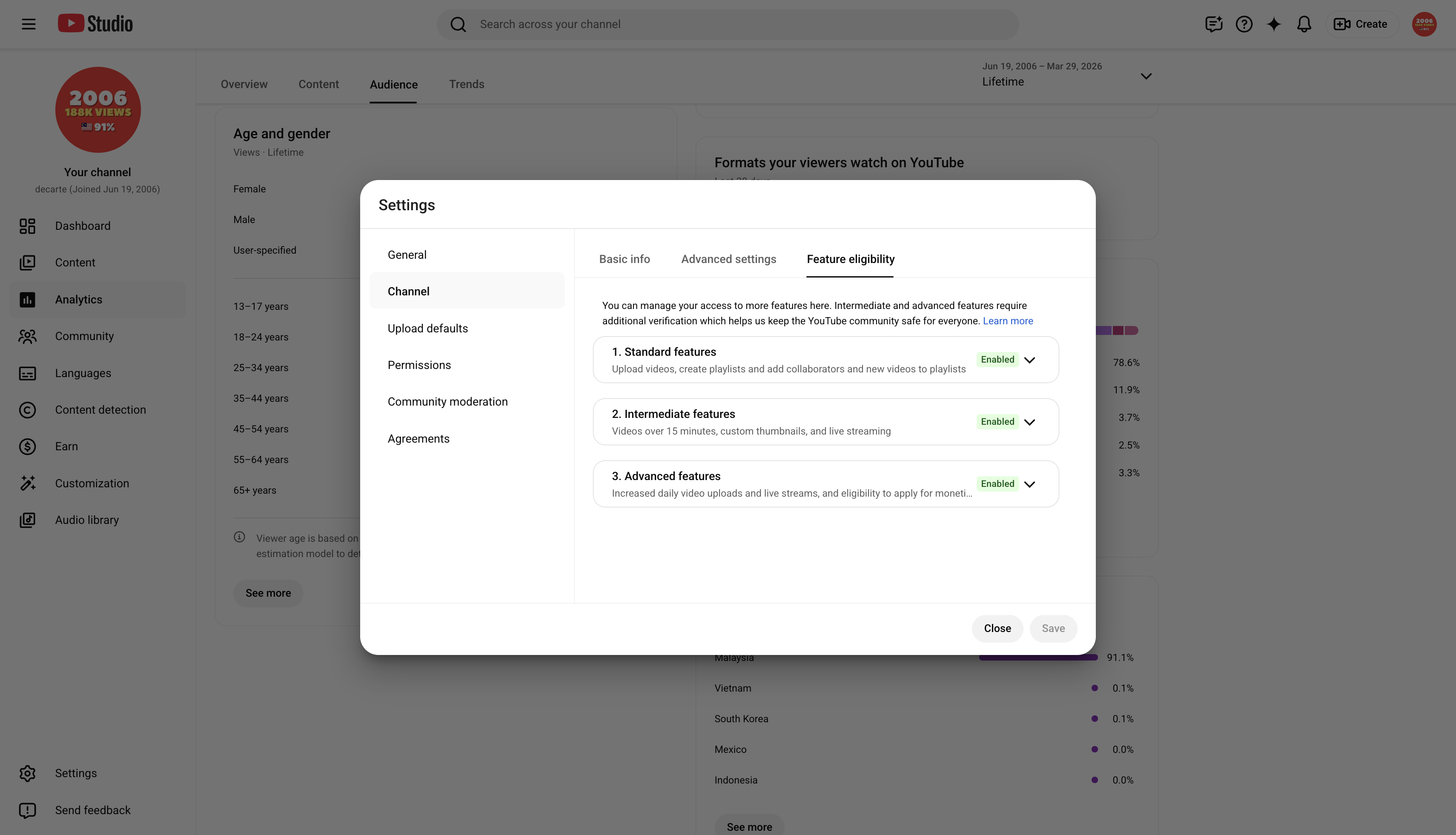1456x835 pixels.
Task: Select the Audience analytics tab
Action: 393,84
